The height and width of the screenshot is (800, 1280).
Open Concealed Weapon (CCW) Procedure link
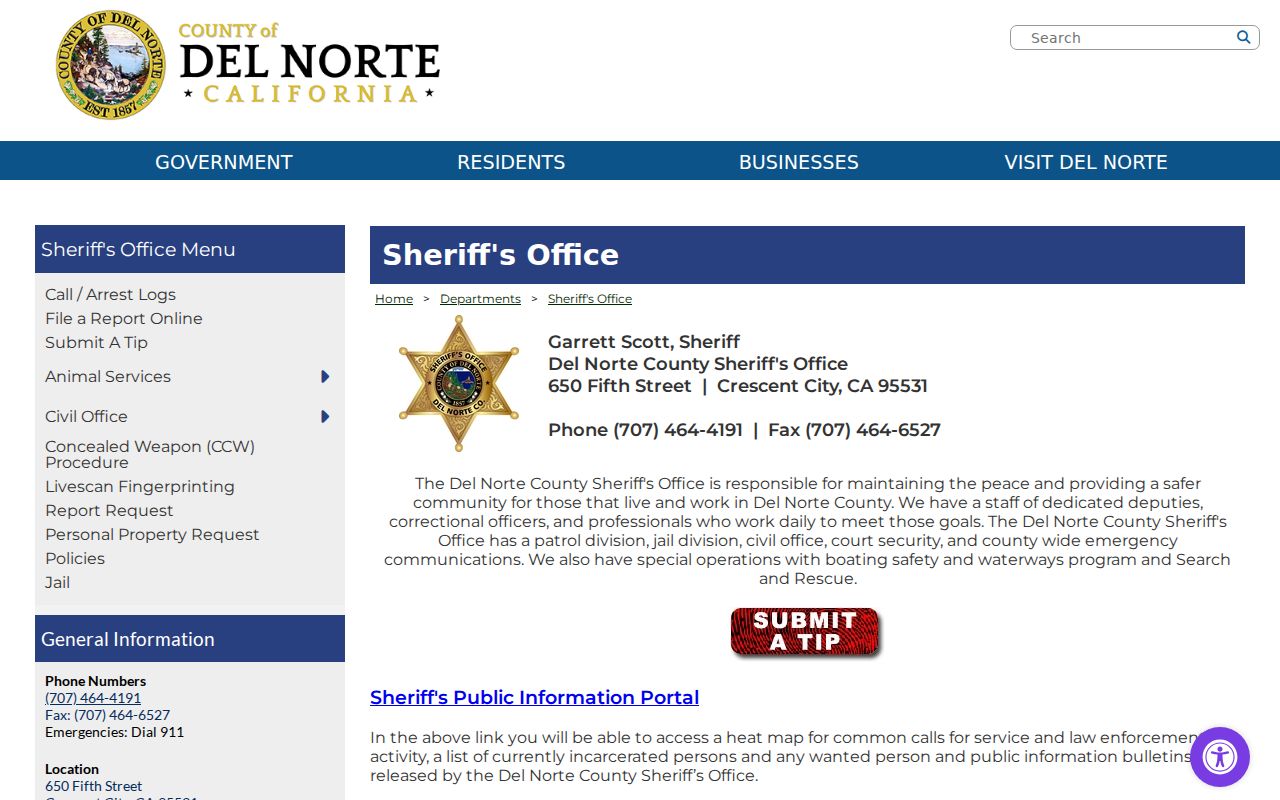(x=150, y=454)
